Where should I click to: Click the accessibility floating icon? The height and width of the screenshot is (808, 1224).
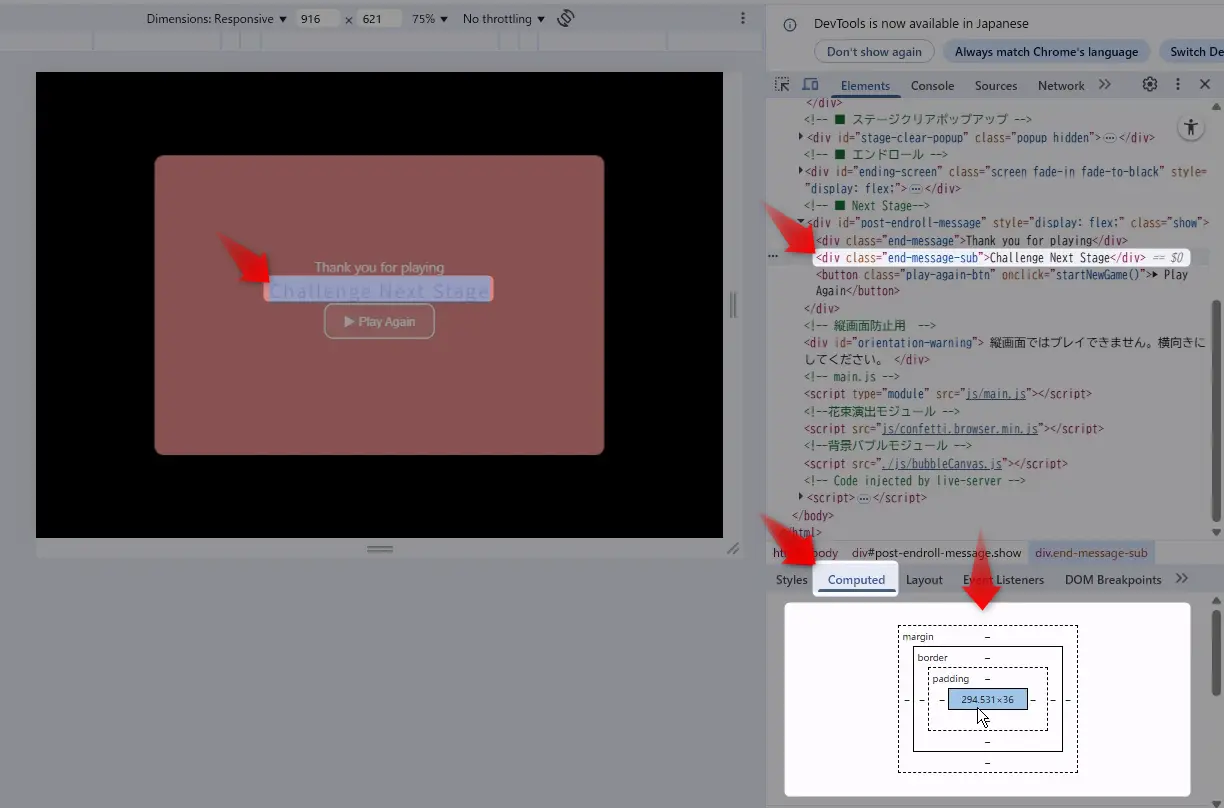point(1190,127)
